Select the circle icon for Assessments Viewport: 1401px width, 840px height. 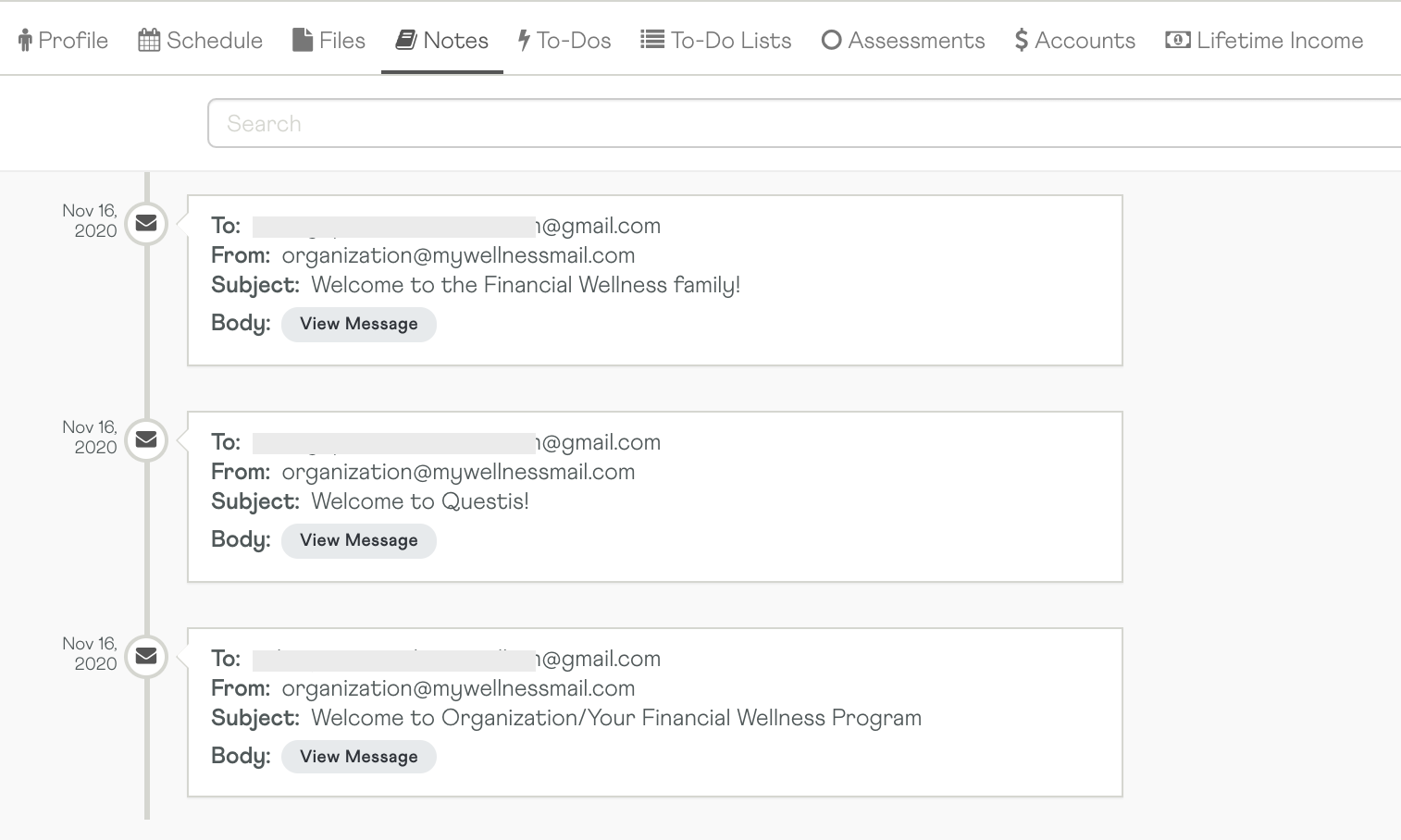point(830,39)
